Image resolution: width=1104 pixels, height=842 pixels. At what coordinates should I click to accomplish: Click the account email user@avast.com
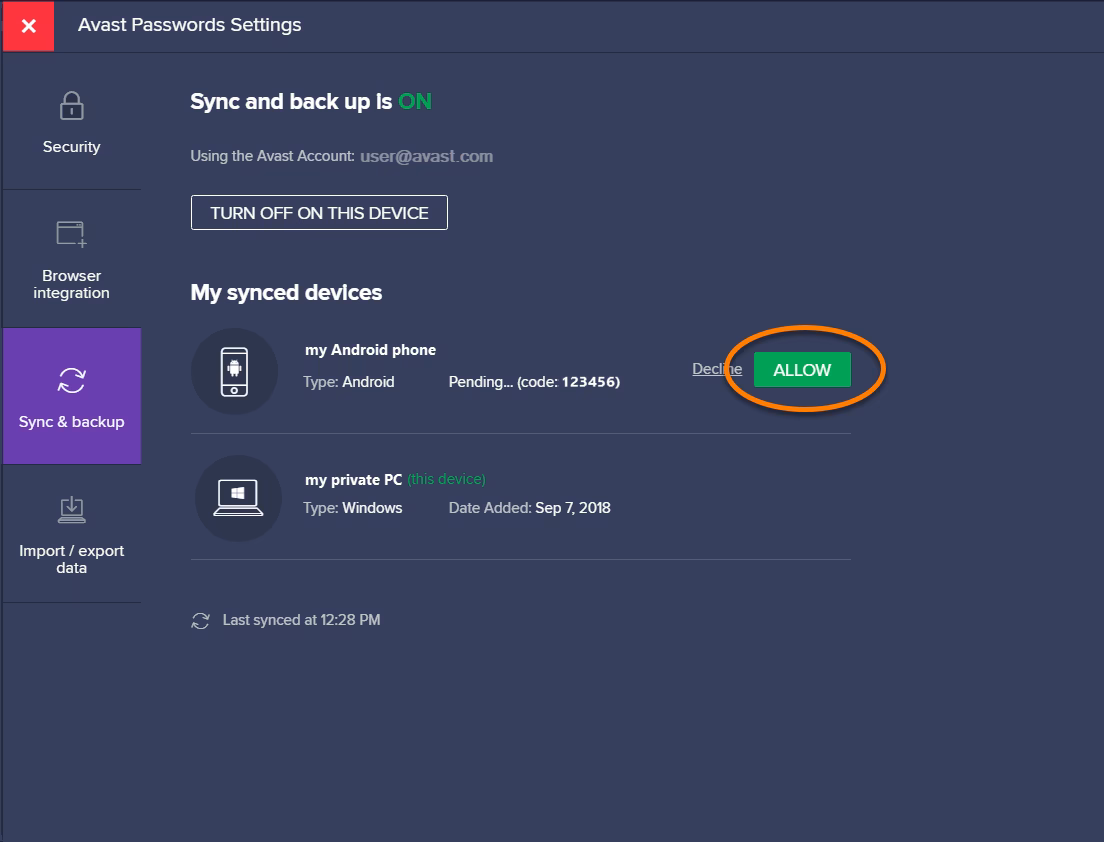coord(427,156)
